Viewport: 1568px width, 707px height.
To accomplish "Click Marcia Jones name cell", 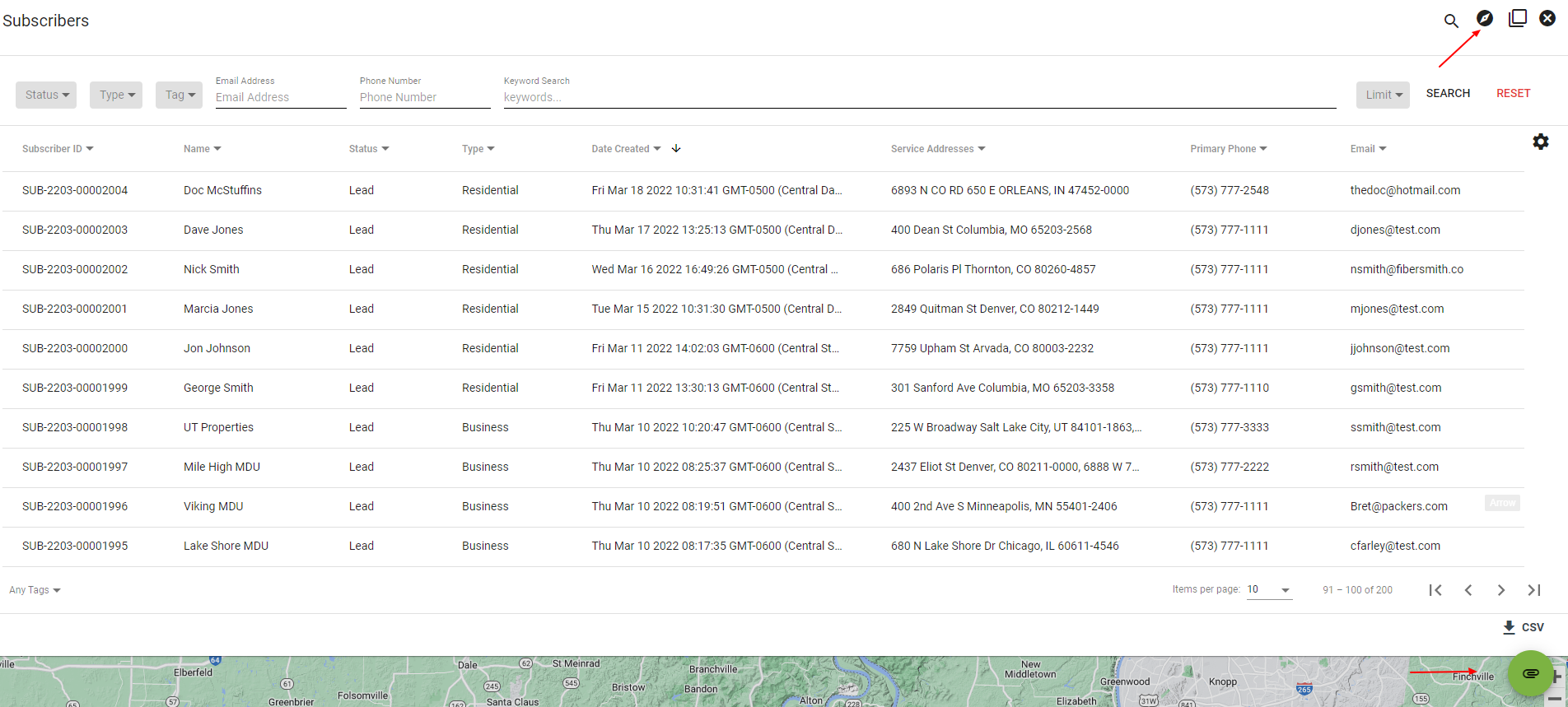I will pos(218,309).
